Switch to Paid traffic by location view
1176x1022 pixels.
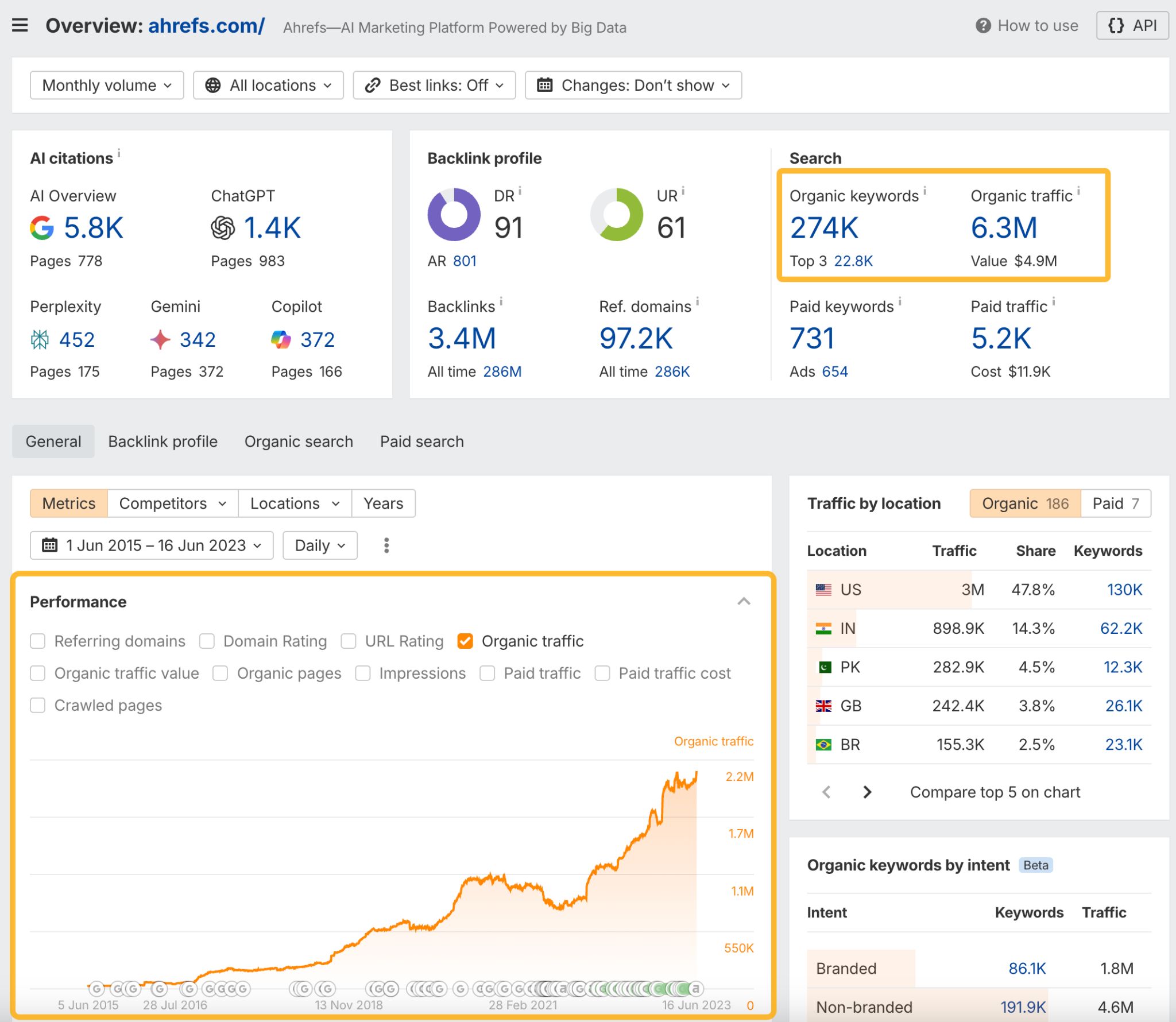(1114, 503)
